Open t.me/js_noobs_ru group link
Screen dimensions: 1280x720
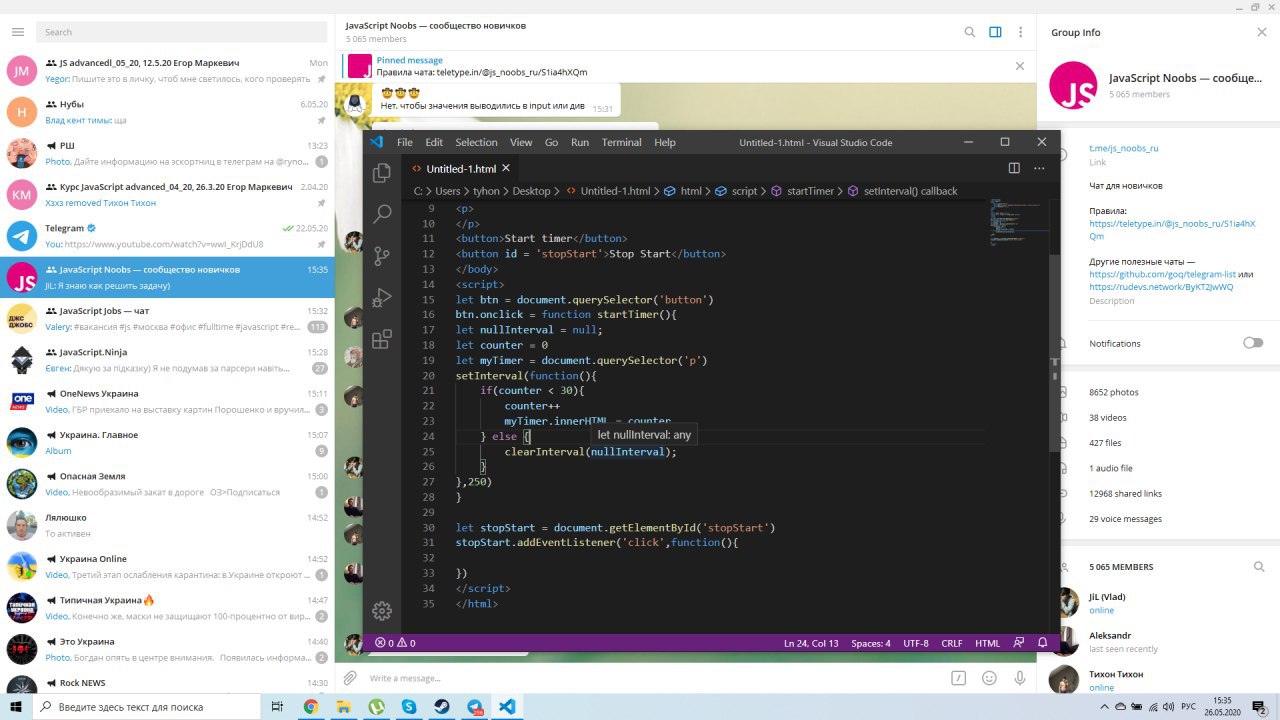[1124, 148]
